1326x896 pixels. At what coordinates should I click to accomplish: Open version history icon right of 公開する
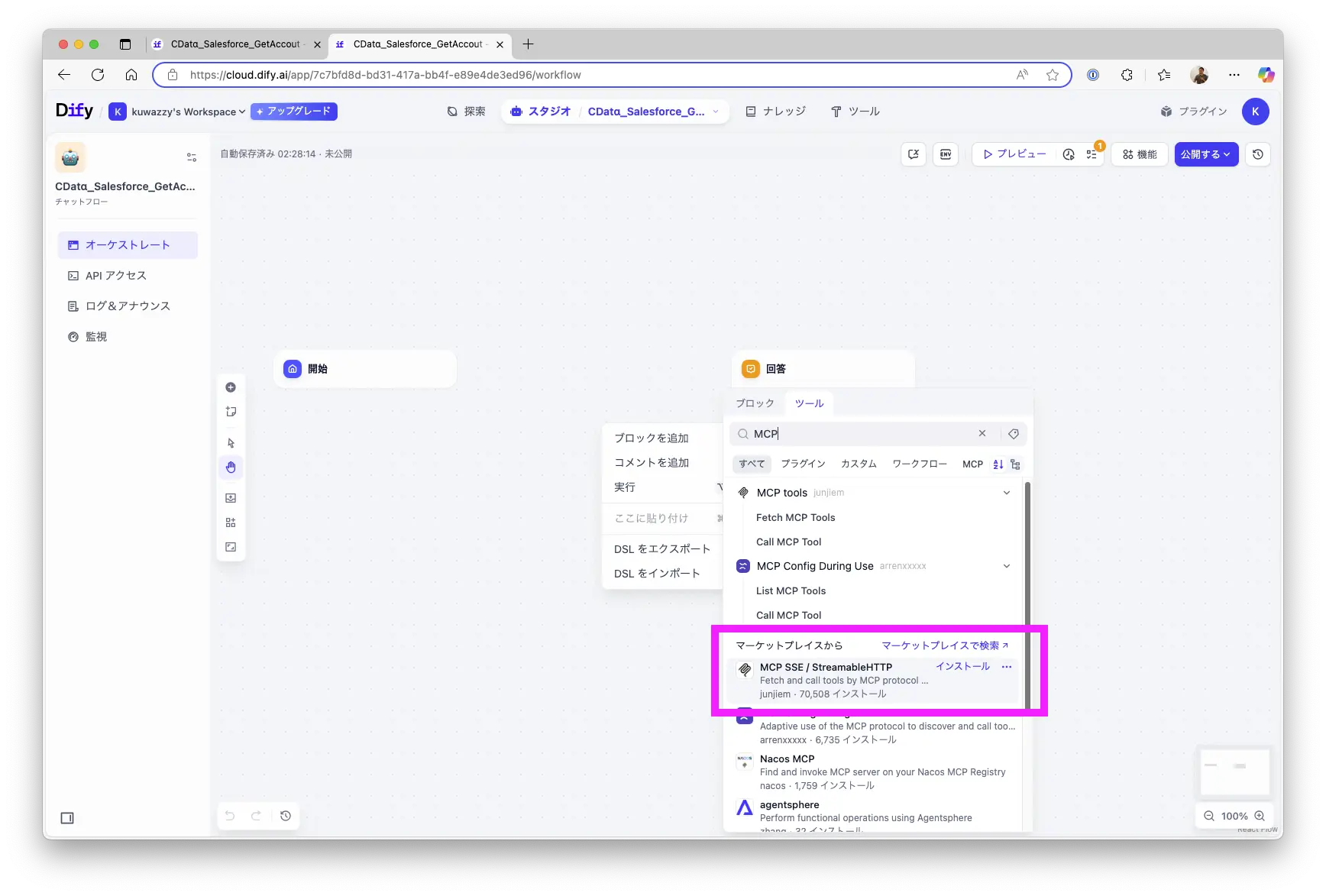(x=1258, y=154)
